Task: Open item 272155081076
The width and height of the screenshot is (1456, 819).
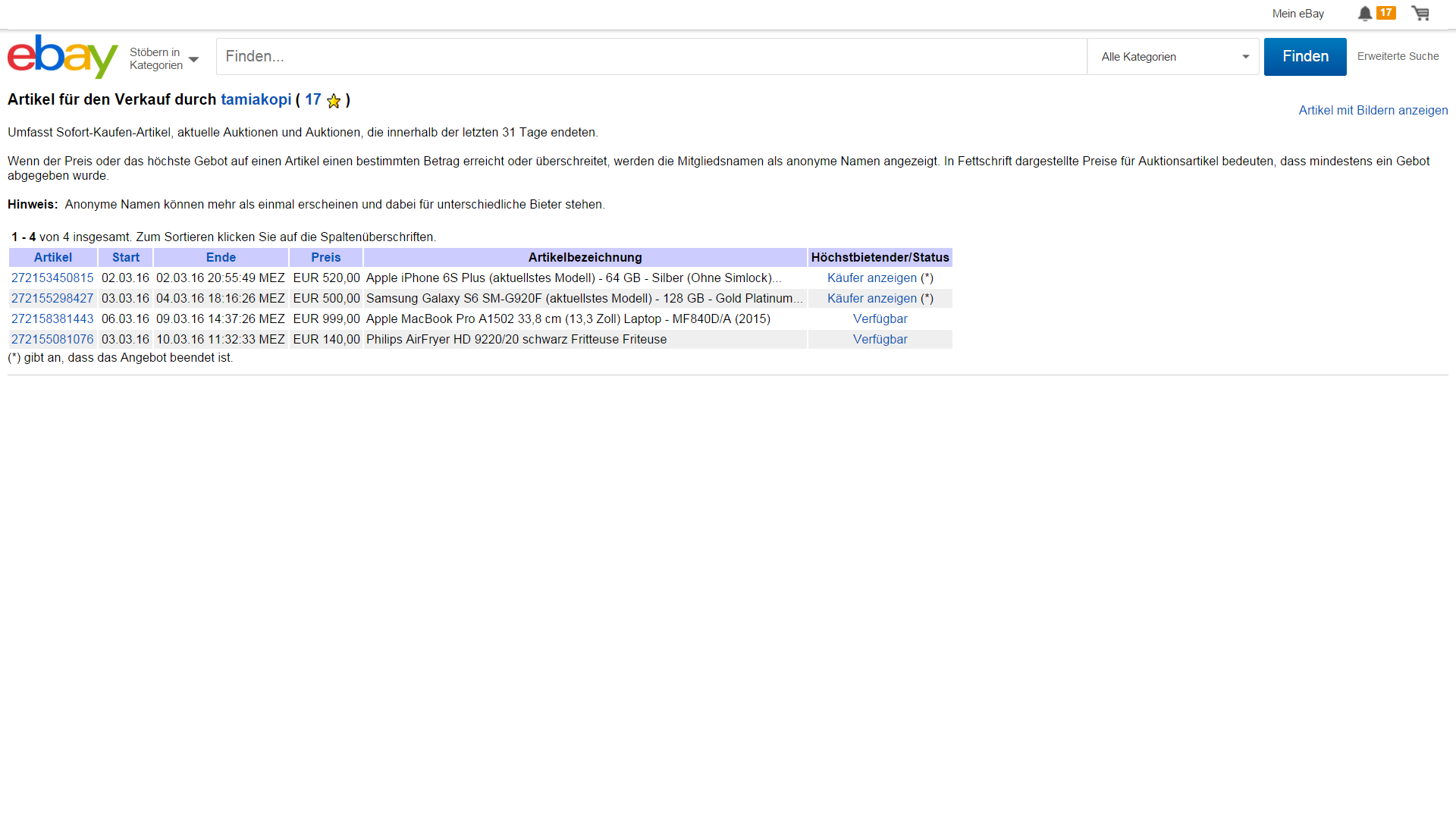Action: [x=52, y=340]
